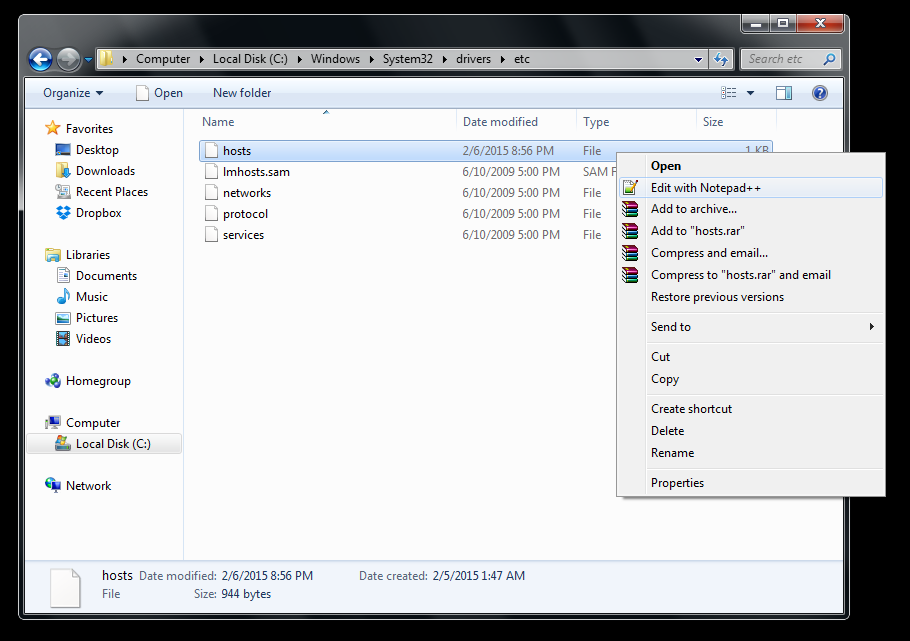Image resolution: width=910 pixels, height=641 pixels.
Task: Click the Network icon in navigation pane
Action: tap(53, 485)
